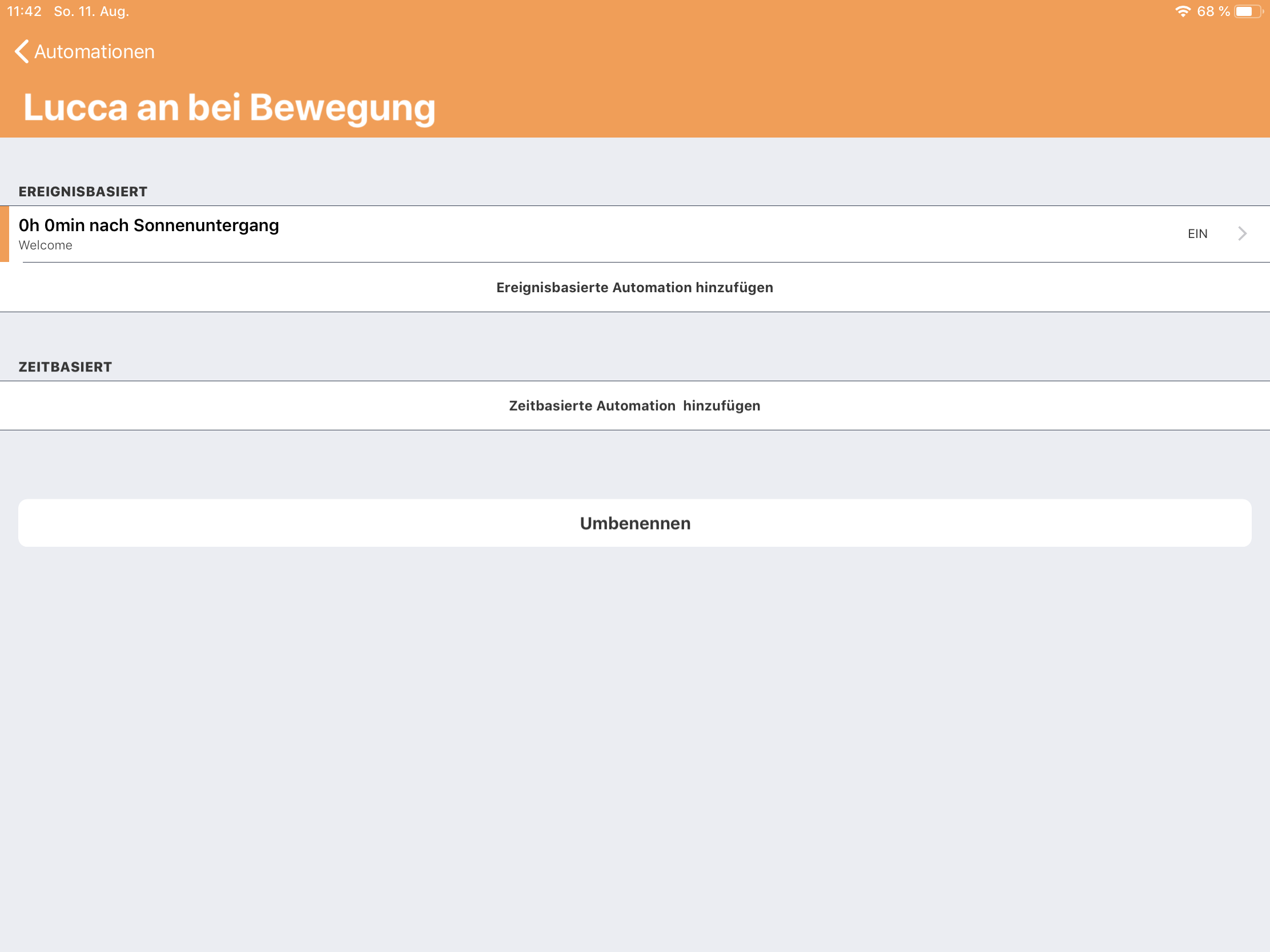Image resolution: width=1270 pixels, height=952 pixels.
Task: Open the 0h 0min nach Sonnenuntergang automation
Action: pos(148,225)
